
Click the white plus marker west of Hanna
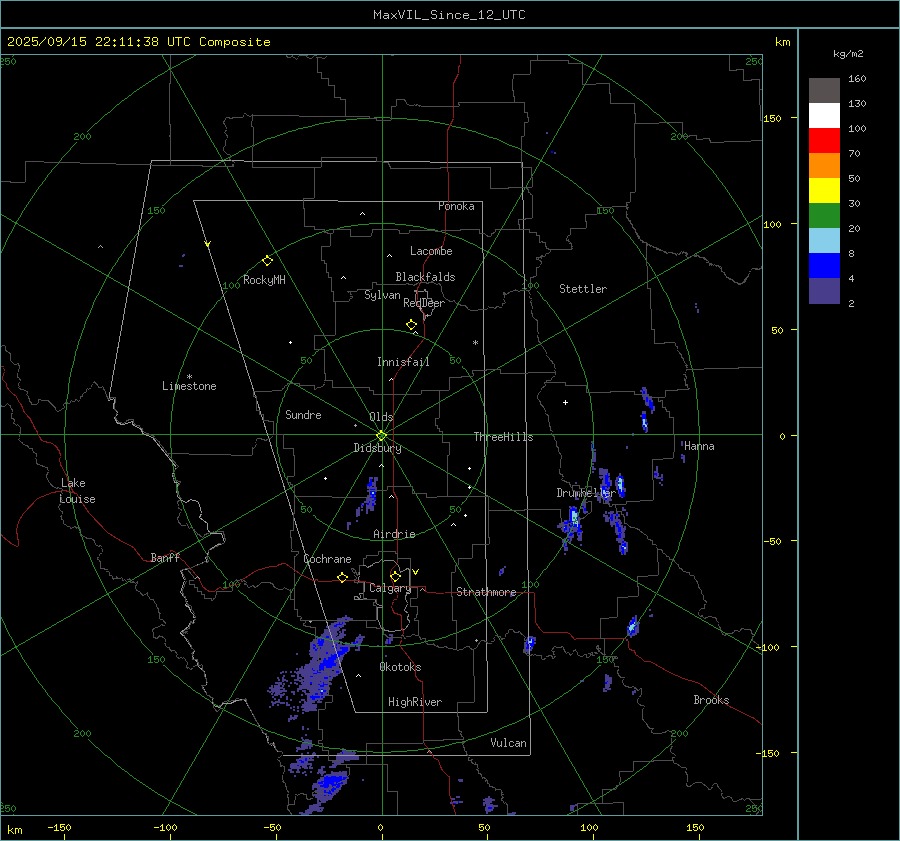pyautogui.click(x=565, y=402)
